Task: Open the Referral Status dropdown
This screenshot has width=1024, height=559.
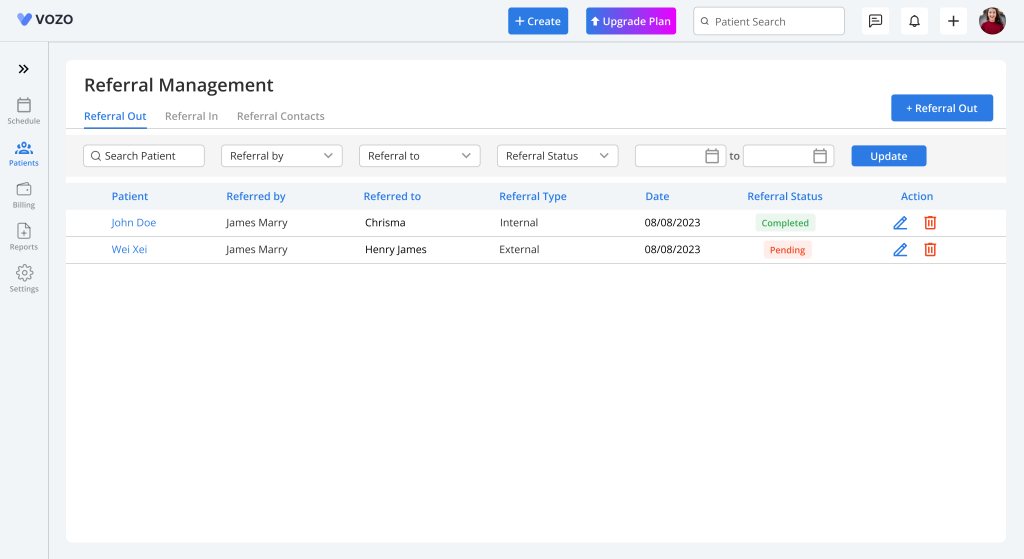Action: (x=557, y=156)
